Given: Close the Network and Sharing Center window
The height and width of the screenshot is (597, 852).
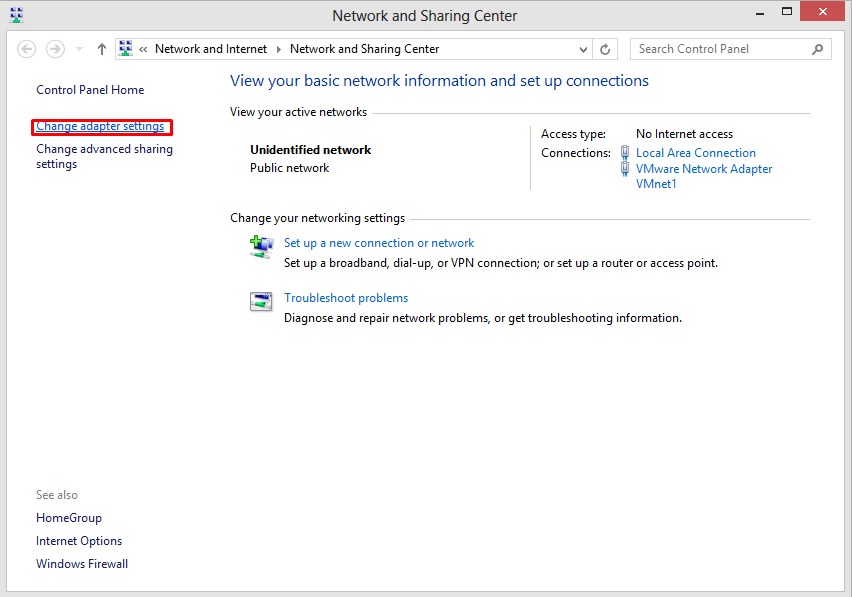Looking at the screenshot, I should (822, 11).
